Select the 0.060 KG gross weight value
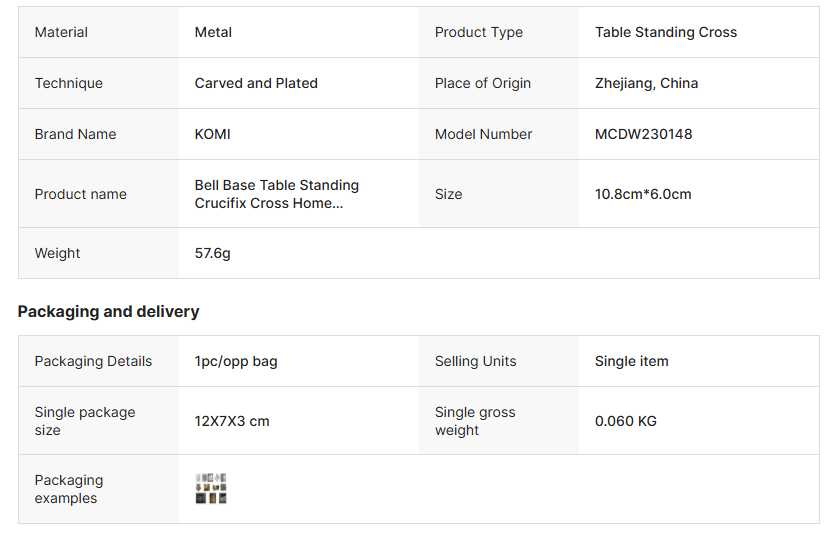 pos(625,421)
